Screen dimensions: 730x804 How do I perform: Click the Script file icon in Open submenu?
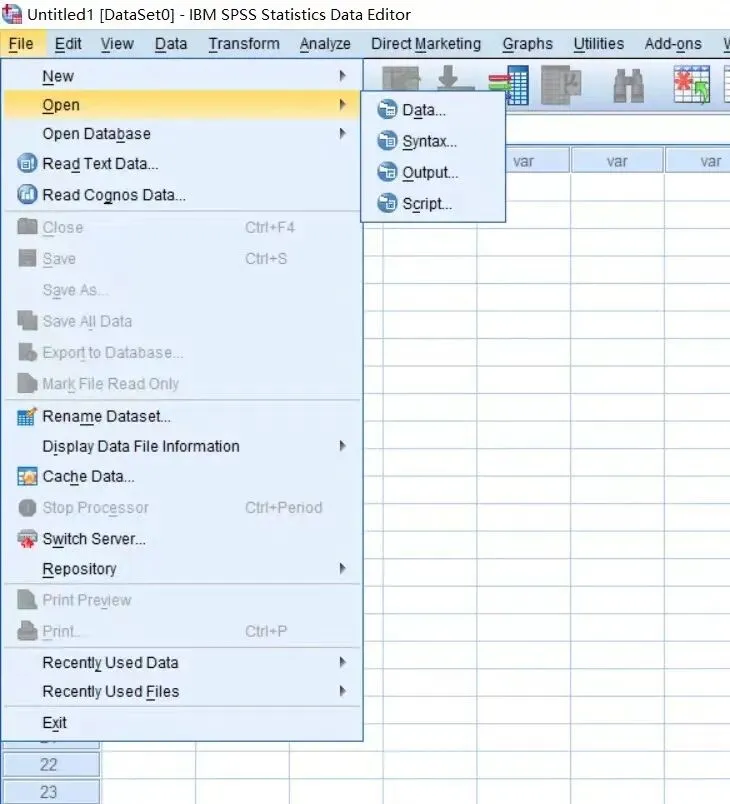point(387,204)
